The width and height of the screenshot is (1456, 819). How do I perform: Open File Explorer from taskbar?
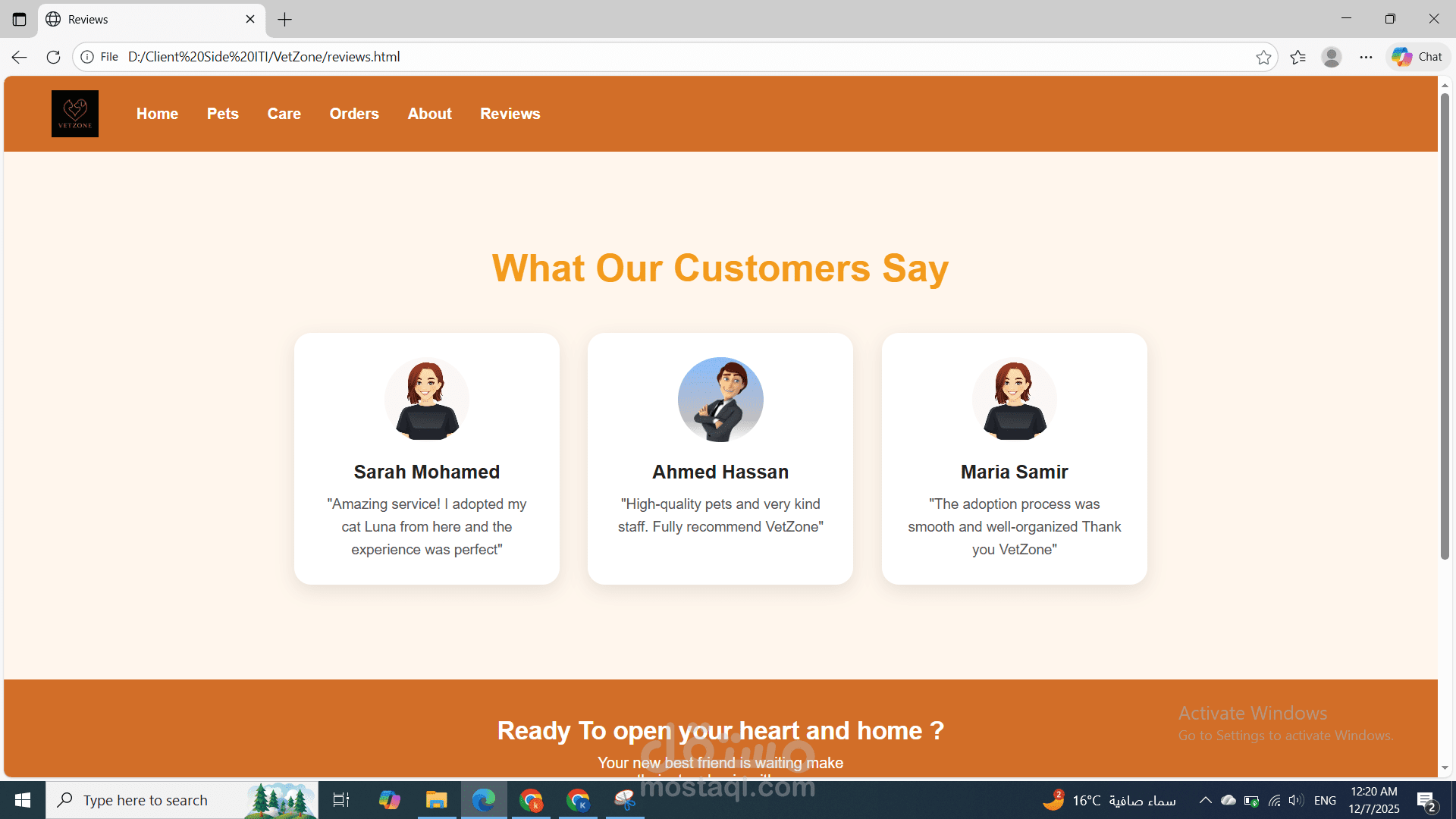pos(436,800)
